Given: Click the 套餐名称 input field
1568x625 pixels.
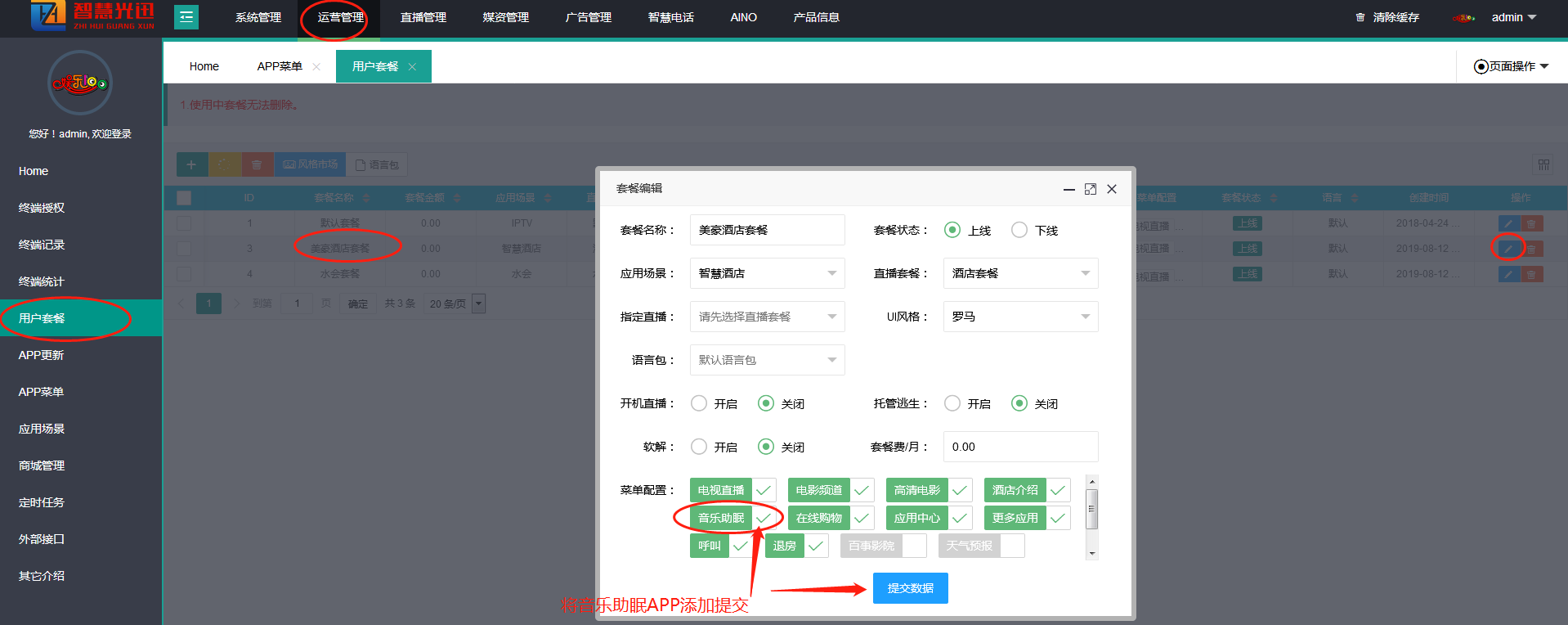Looking at the screenshot, I should point(767,231).
